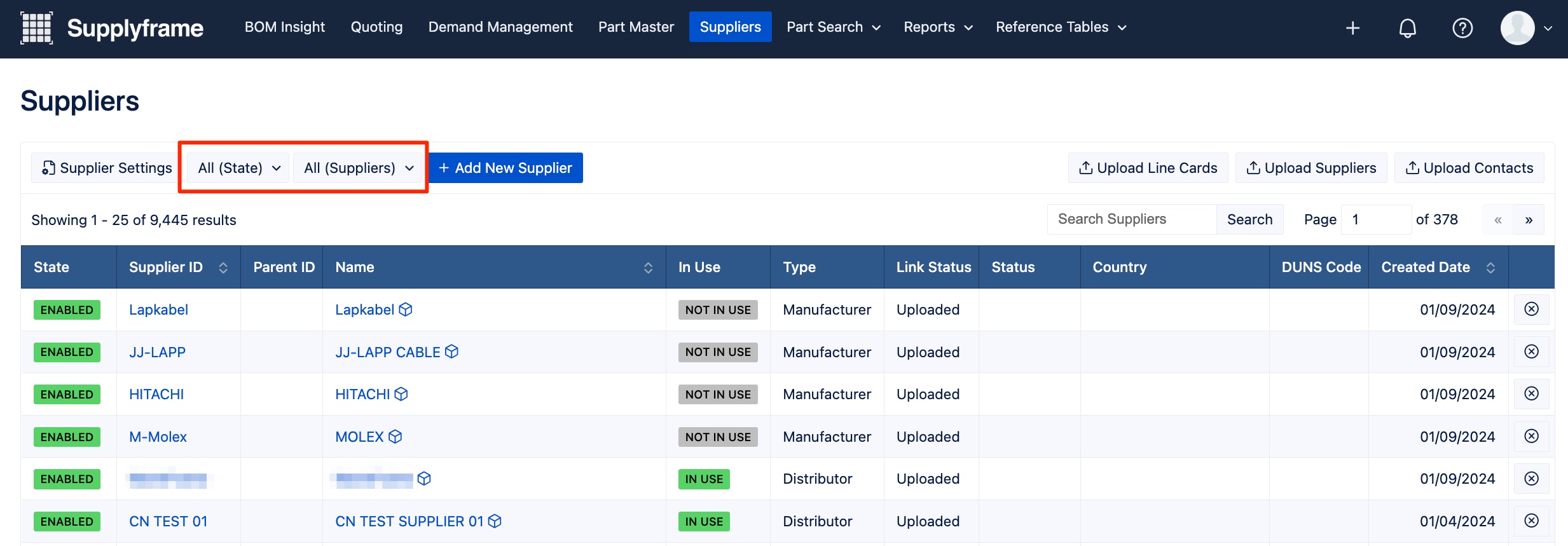Click the NOT IN USE badge on HITACHI row
This screenshot has height=546, width=1568.
click(x=718, y=394)
